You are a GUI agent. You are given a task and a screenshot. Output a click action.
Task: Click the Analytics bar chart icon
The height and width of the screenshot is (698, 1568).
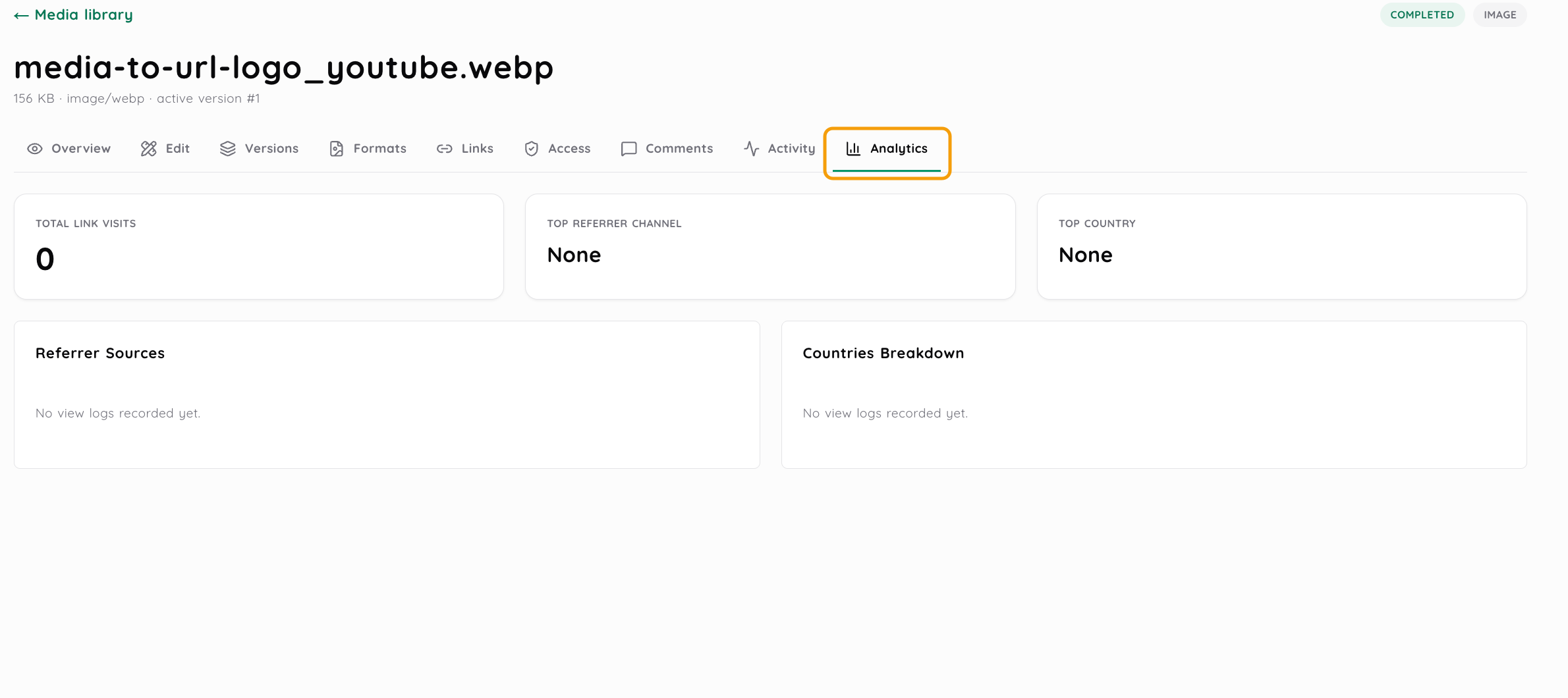point(853,149)
